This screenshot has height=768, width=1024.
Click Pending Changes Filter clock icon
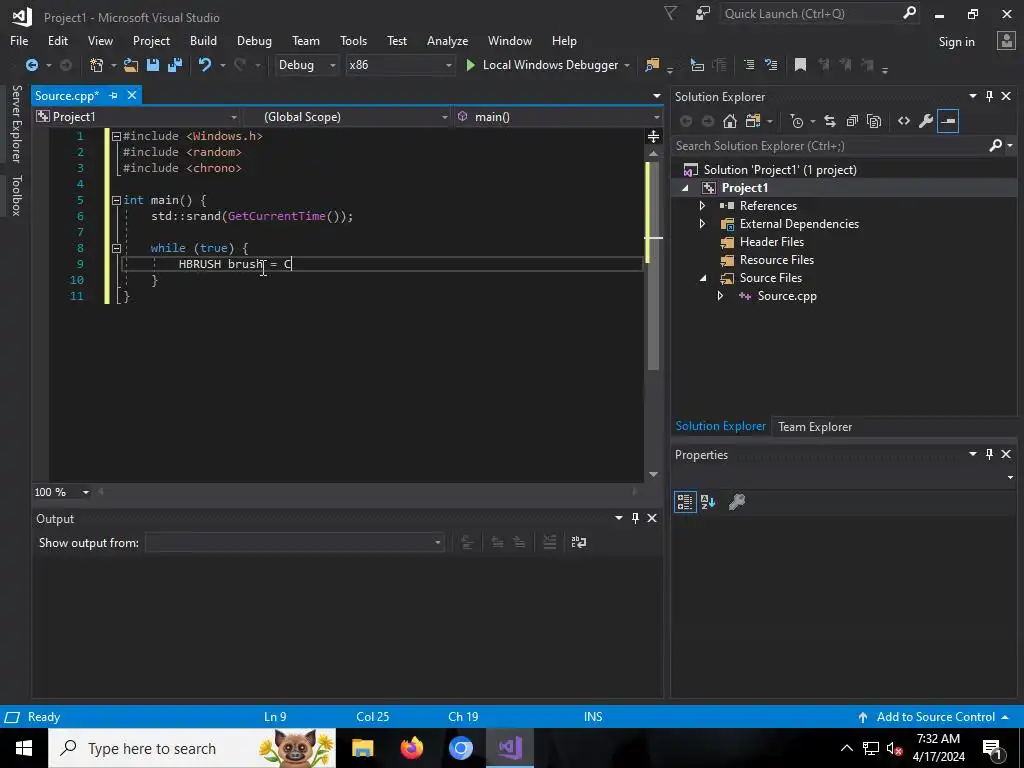pos(796,121)
